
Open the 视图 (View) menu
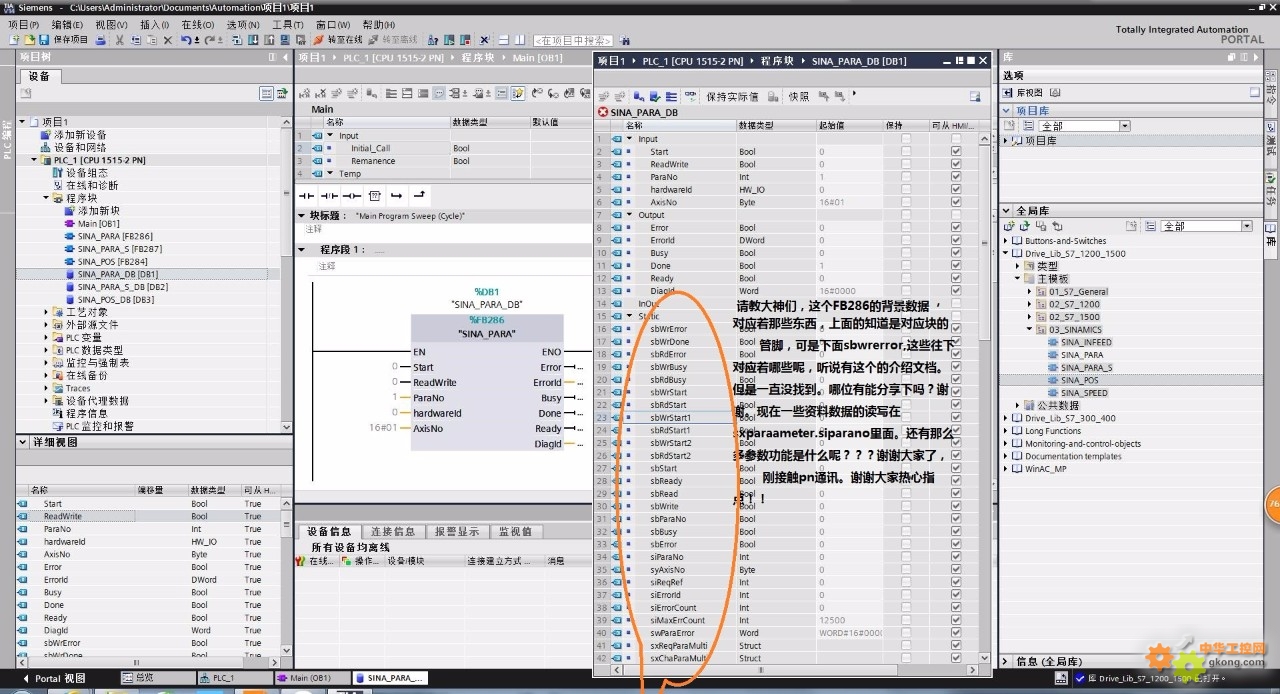pos(111,25)
